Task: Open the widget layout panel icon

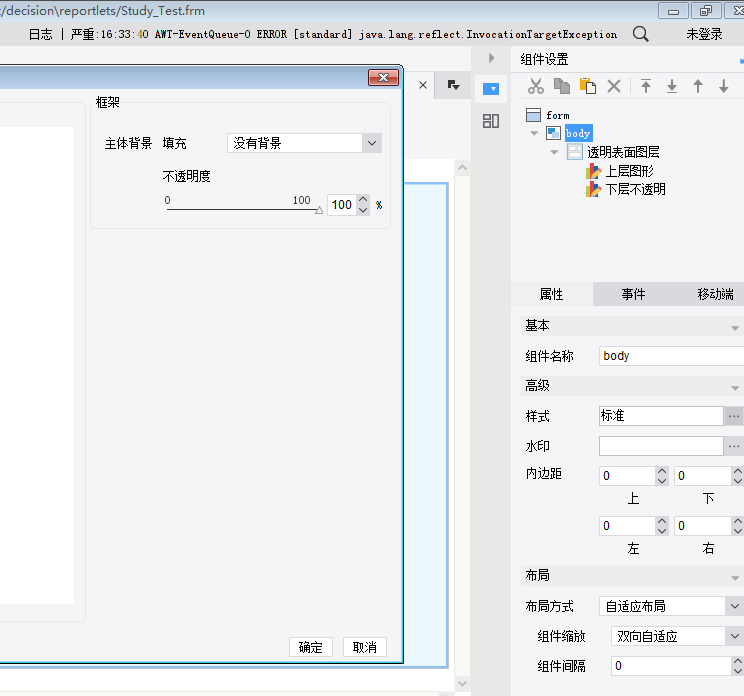Action: point(491,121)
